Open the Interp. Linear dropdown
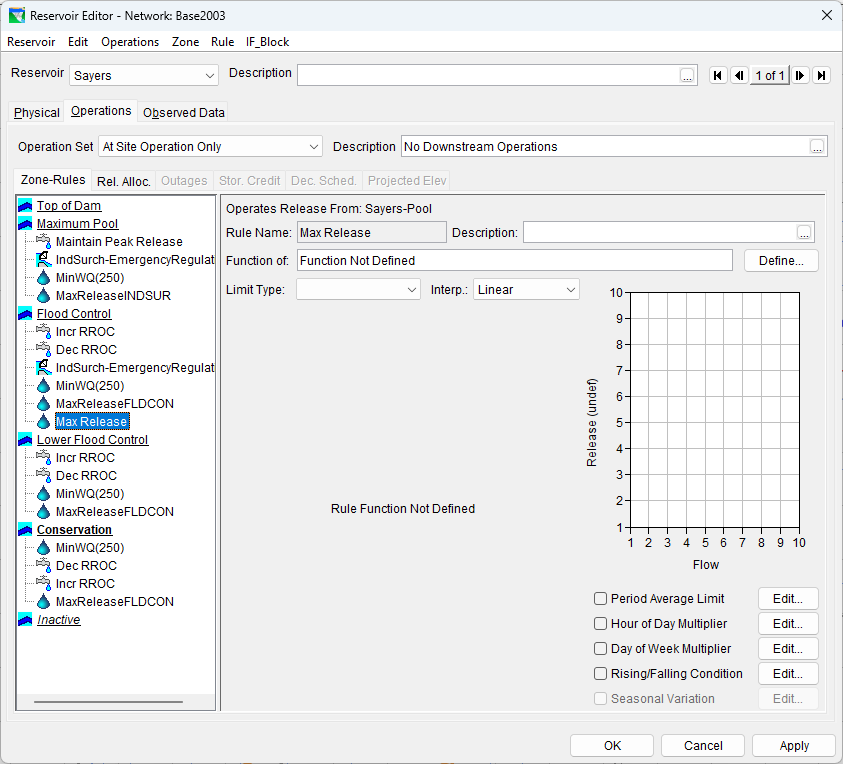Screen dimensions: 843x764 pyautogui.click(x=526, y=290)
